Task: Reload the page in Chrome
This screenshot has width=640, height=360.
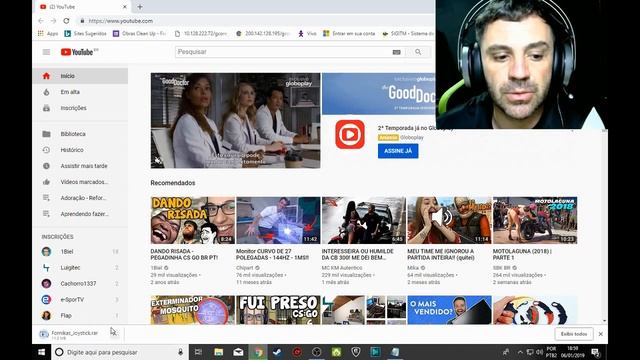Action: (66, 21)
